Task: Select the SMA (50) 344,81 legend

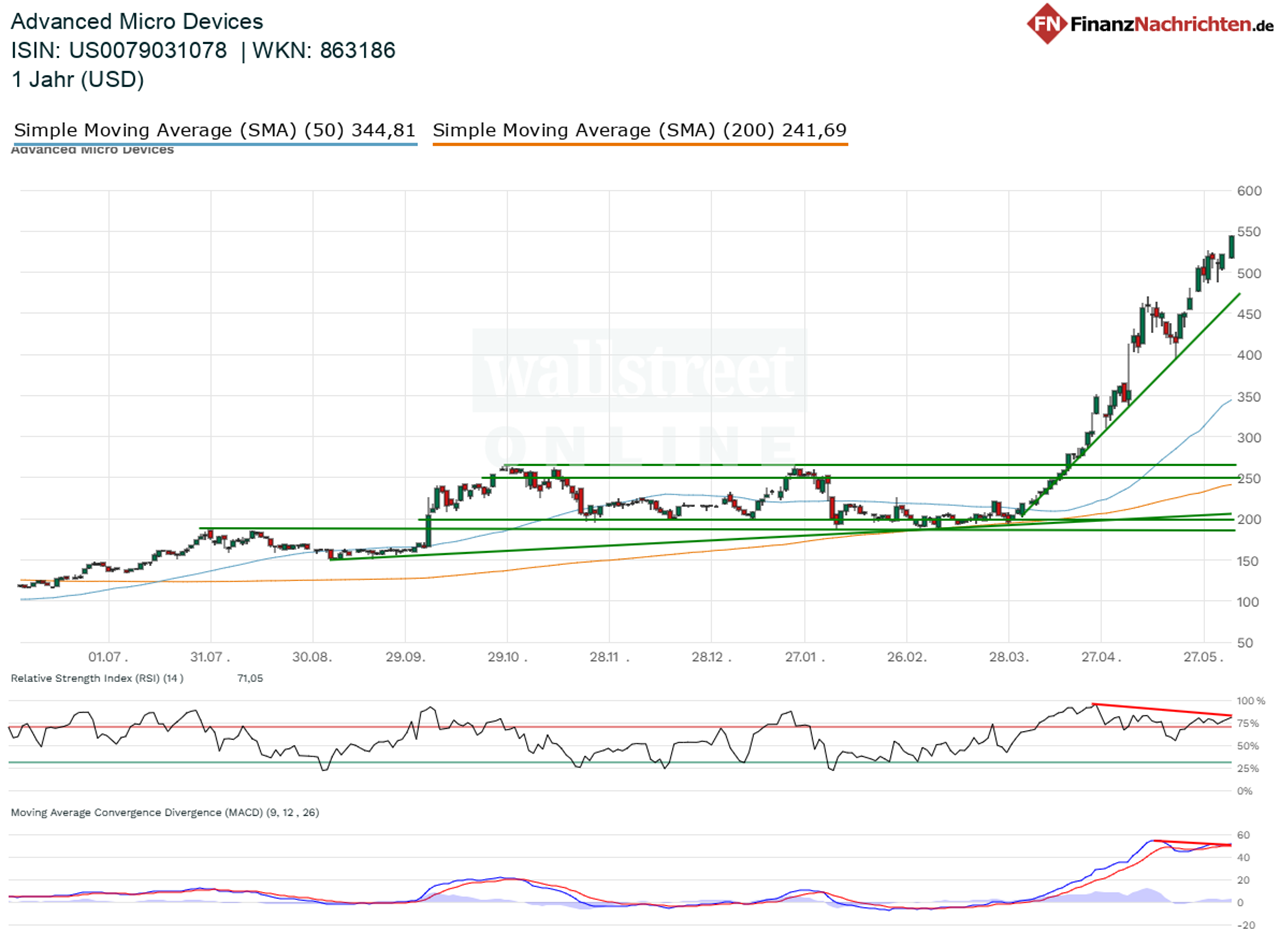Action: pyautogui.click(x=214, y=130)
